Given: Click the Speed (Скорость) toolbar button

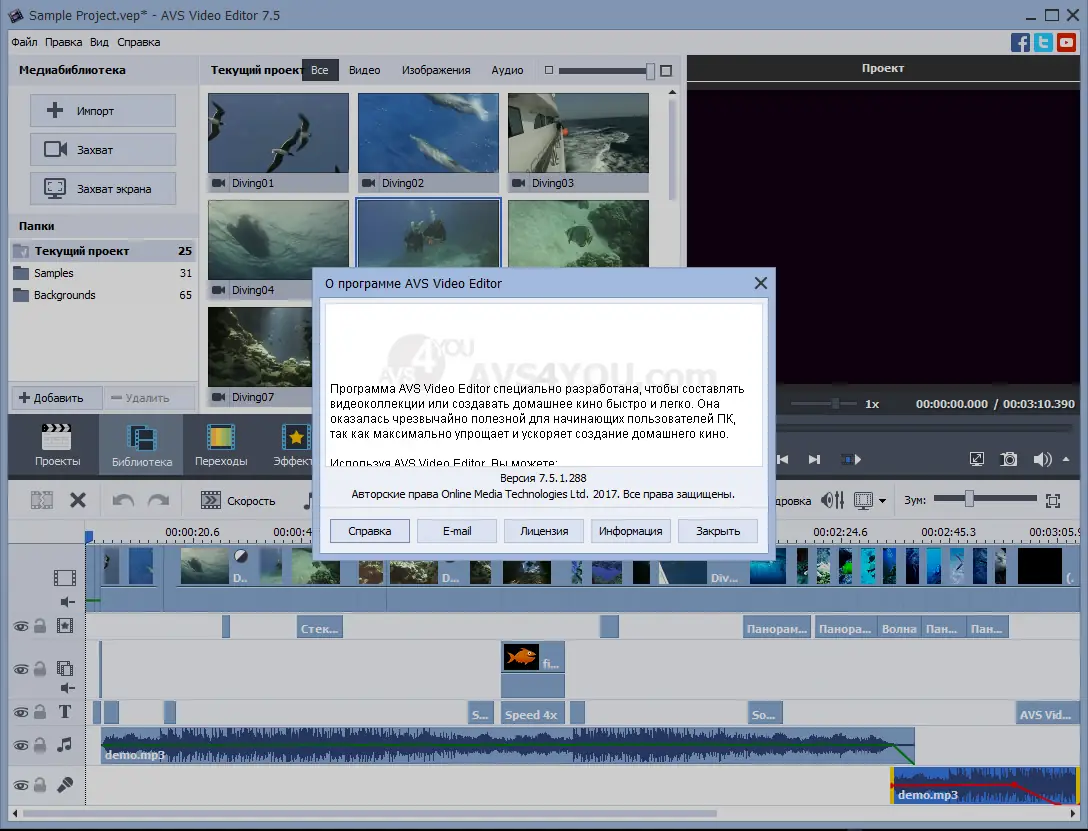Looking at the screenshot, I should pyautogui.click(x=238, y=501).
